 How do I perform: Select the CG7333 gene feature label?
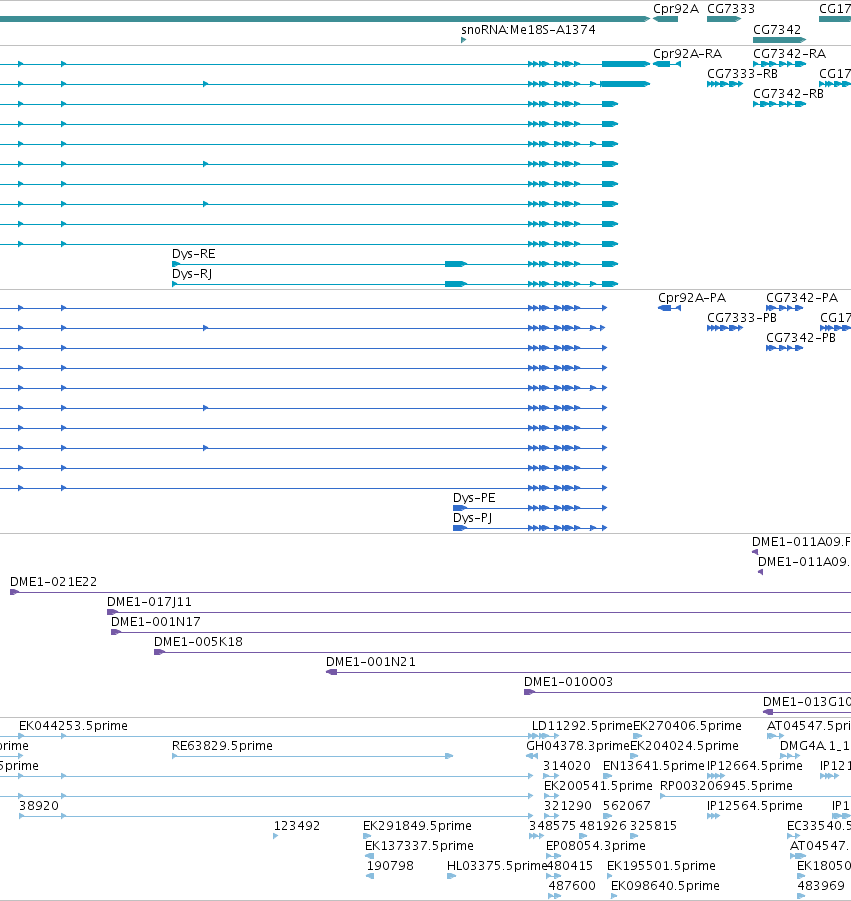730,9
